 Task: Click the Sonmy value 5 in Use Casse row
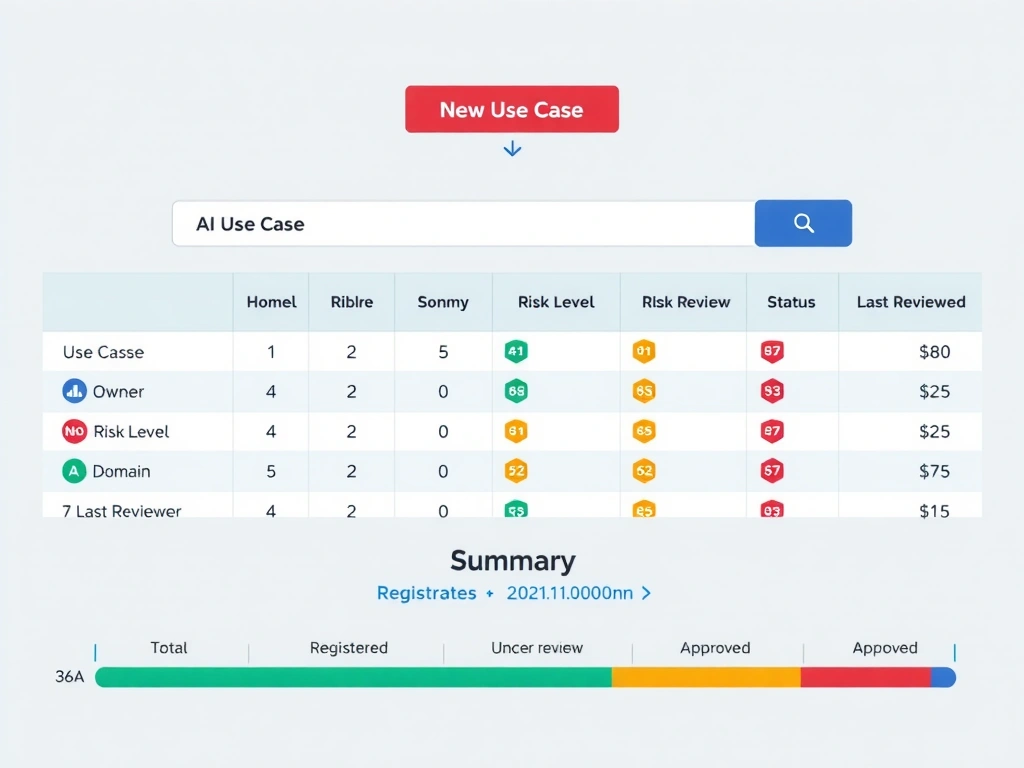443,352
